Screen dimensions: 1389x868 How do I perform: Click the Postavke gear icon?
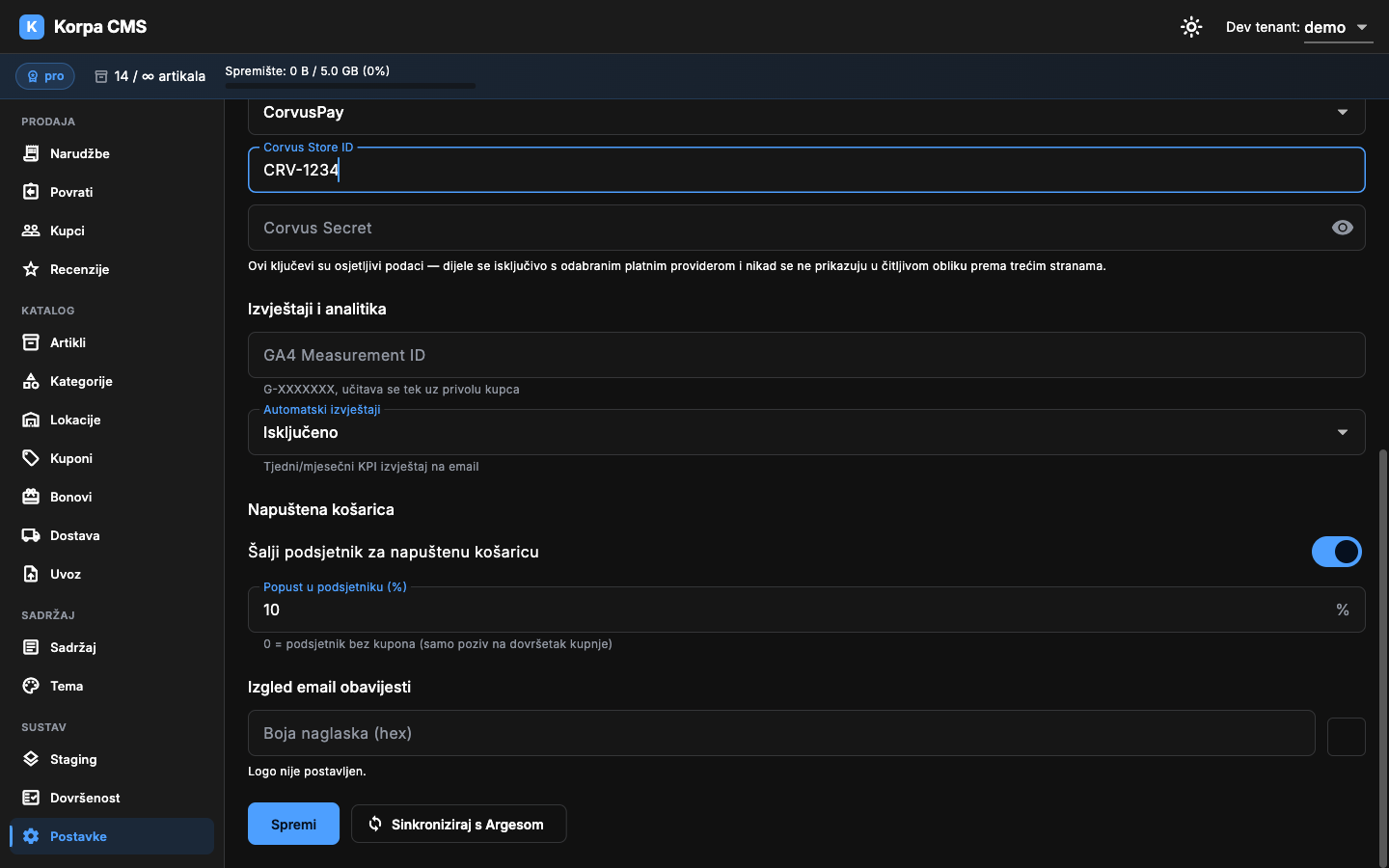click(31, 836)
